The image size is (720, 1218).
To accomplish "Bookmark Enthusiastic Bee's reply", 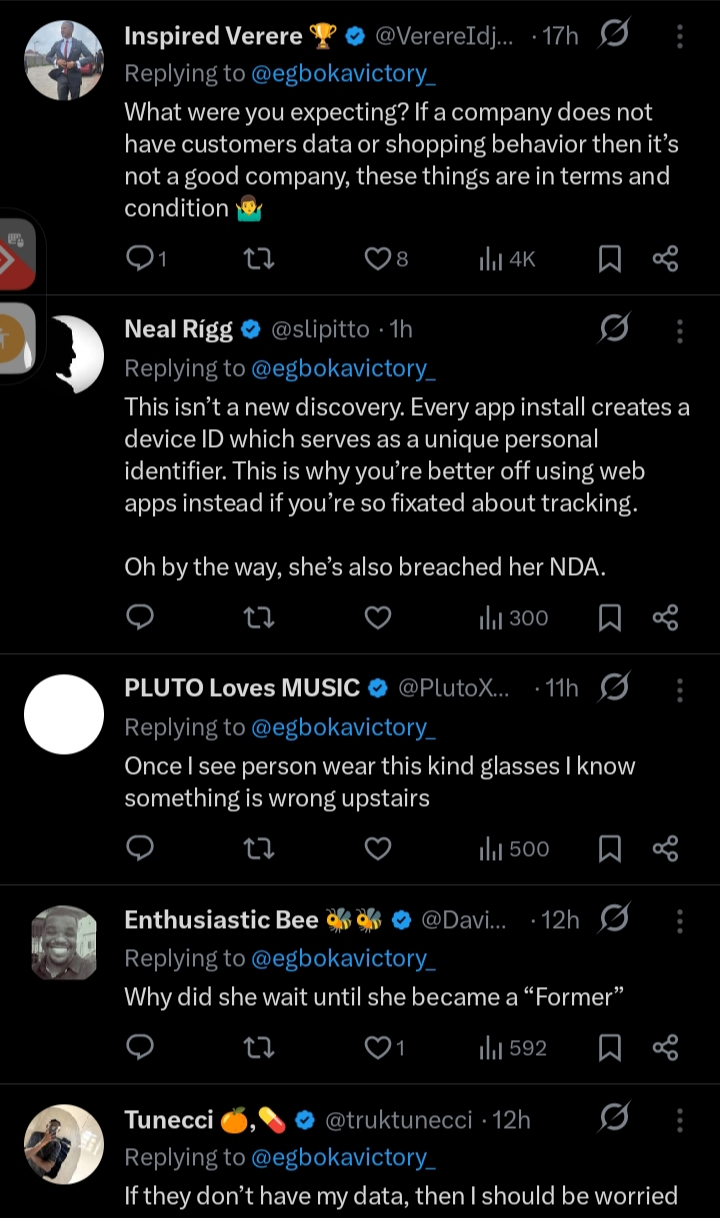I will (x=609, y=1047).
